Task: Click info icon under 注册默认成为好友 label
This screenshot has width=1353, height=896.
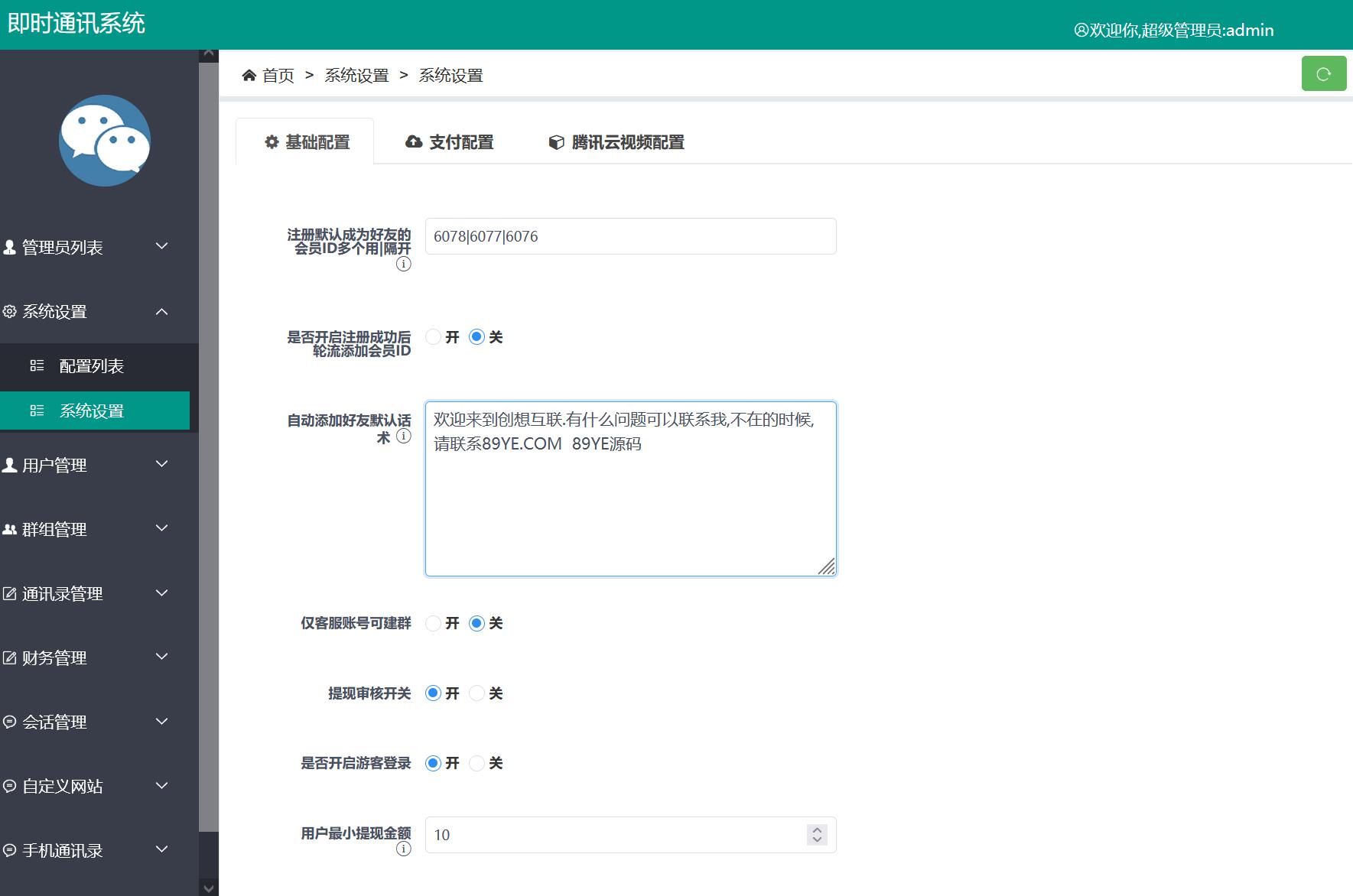Action: coord(404,264)
